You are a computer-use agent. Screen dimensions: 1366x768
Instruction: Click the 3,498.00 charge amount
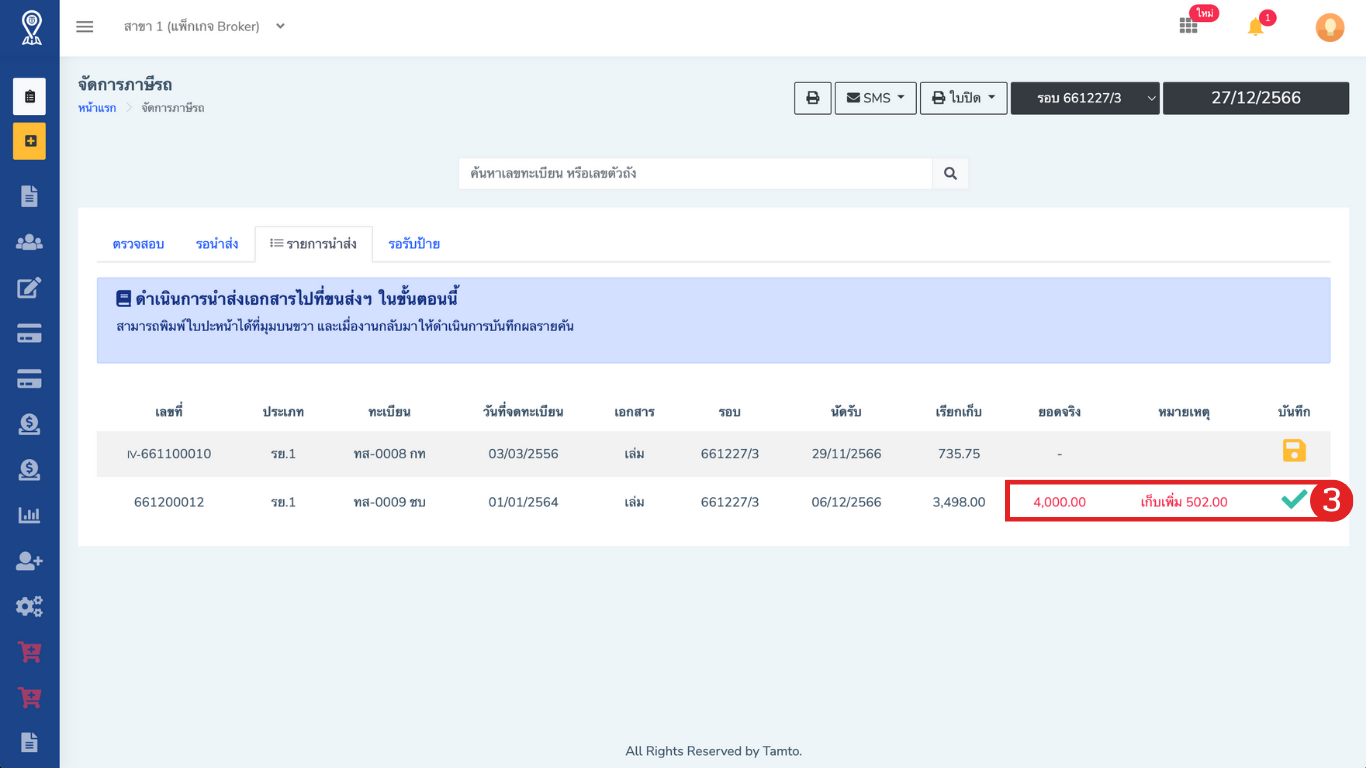click(x=959, y=502)
